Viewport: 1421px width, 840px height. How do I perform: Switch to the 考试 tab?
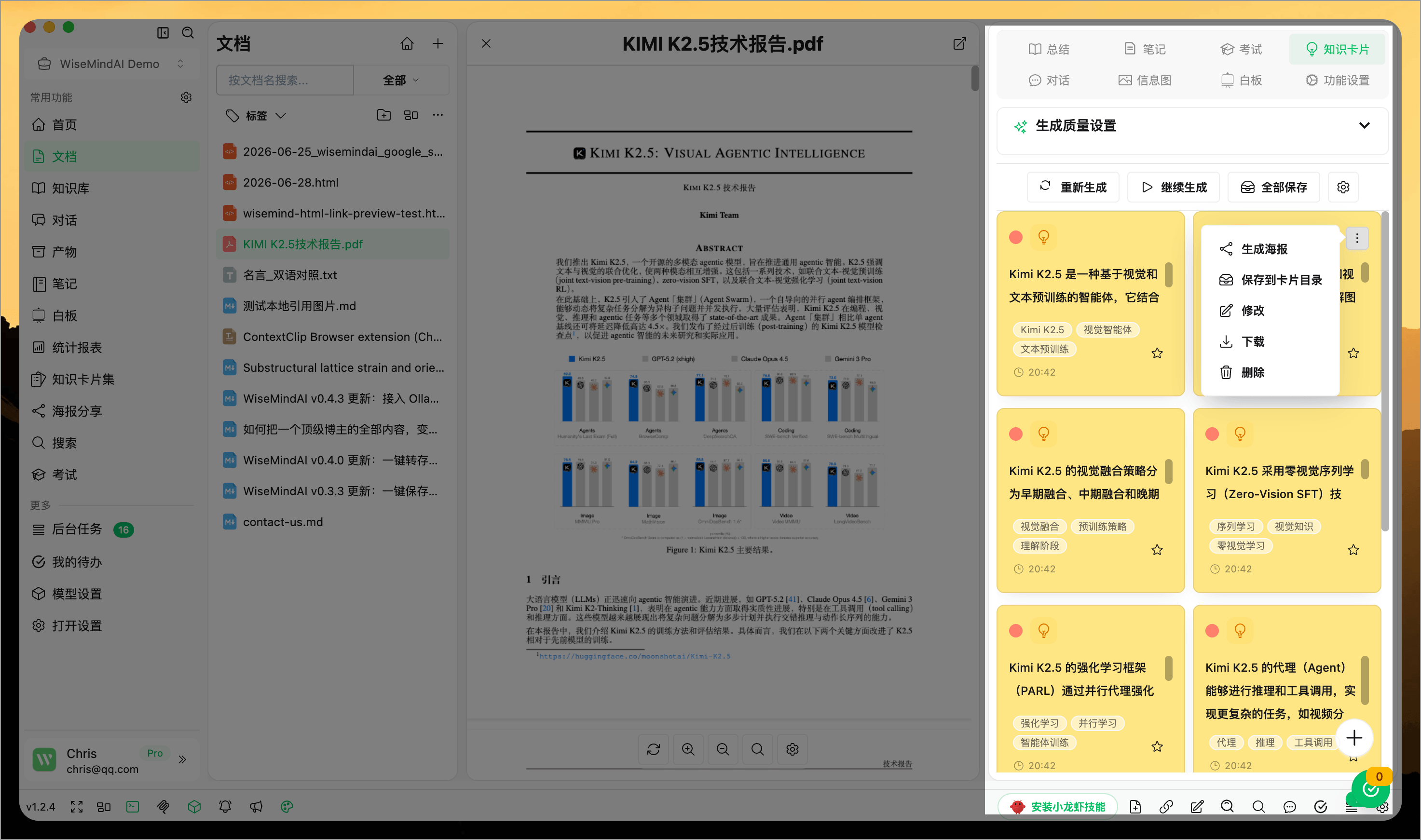1241,49
